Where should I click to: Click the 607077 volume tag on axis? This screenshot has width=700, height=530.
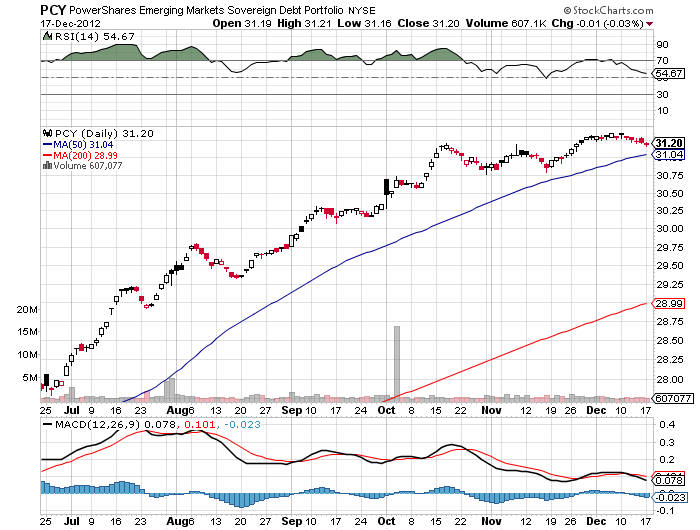pyautogui.click(x=673, y=398)
